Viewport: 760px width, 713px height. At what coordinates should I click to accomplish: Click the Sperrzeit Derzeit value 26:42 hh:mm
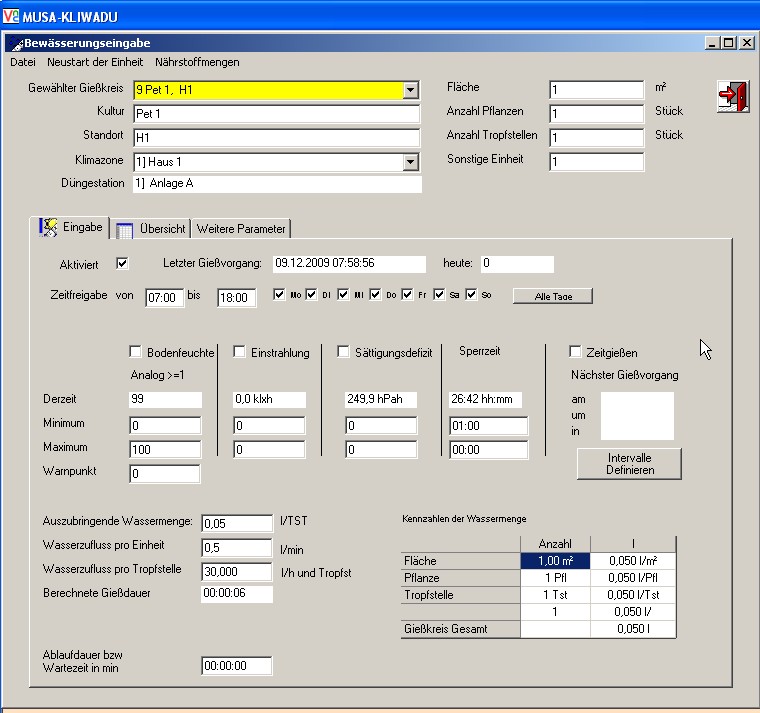485,399
